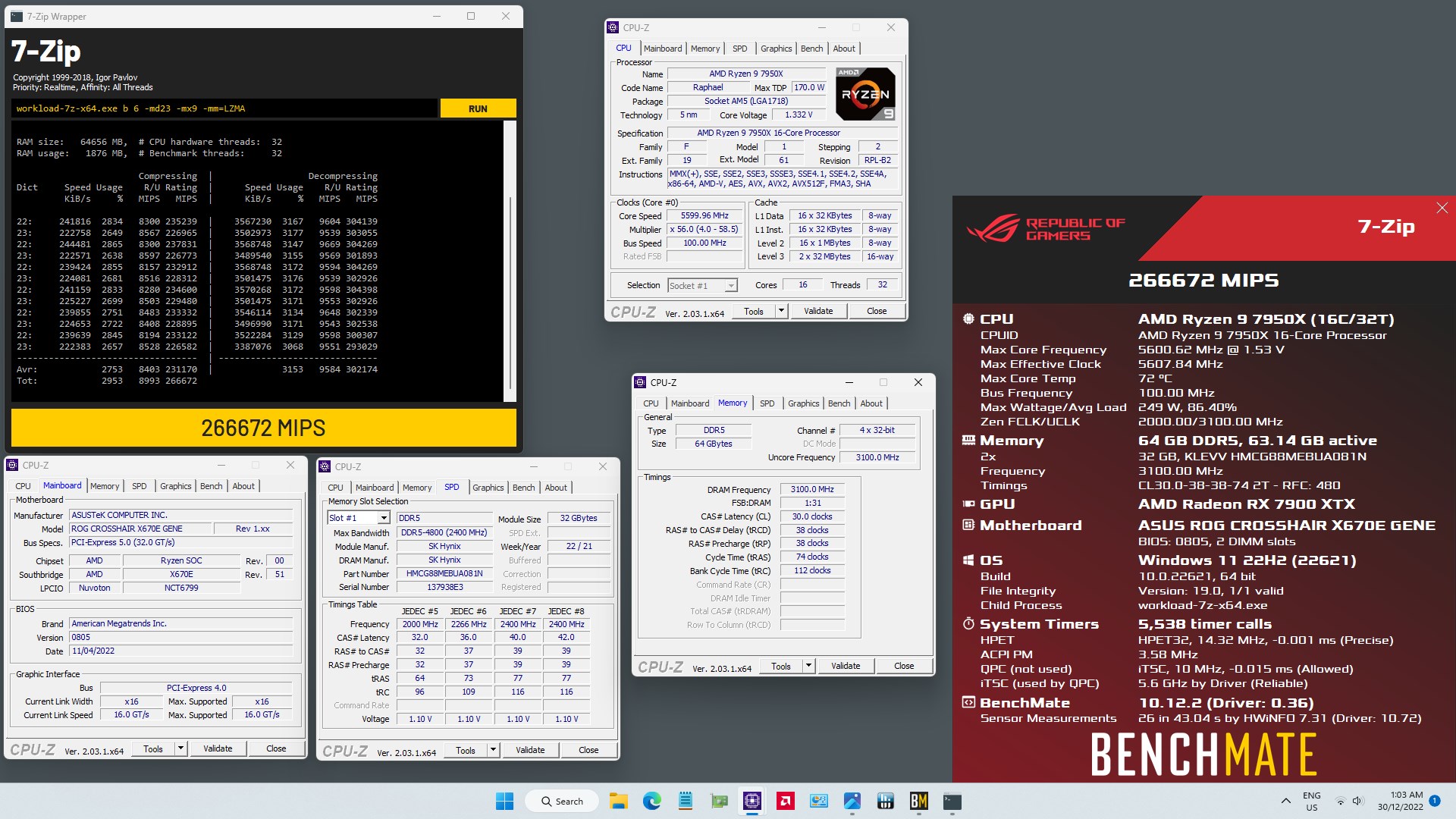Click the OS Windows icon in BenchMate
The image size is (1456, 819).
point(968,560)
